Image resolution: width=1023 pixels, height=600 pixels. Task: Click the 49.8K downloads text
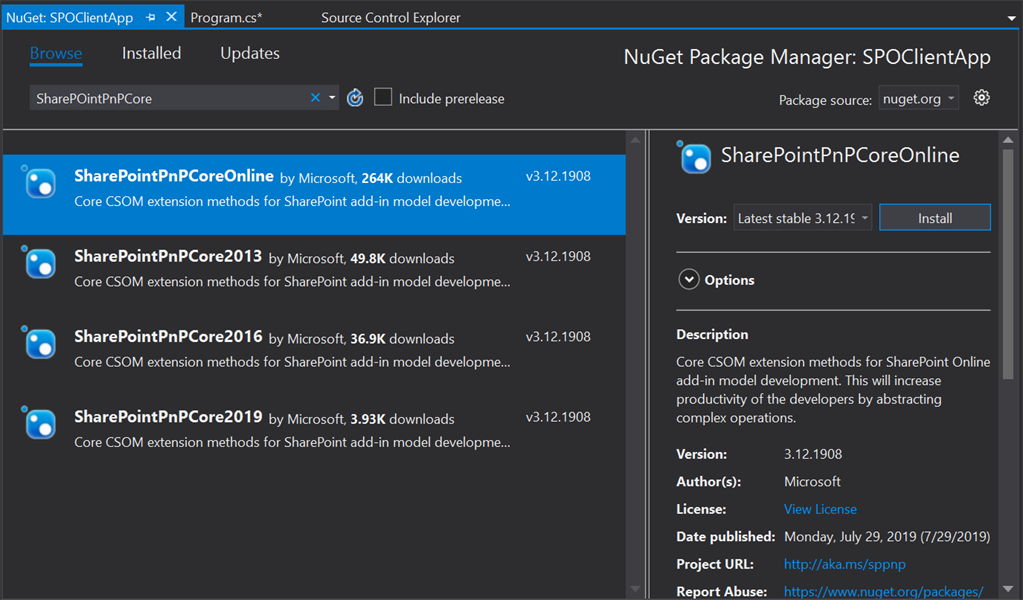(x=402, y=258)
